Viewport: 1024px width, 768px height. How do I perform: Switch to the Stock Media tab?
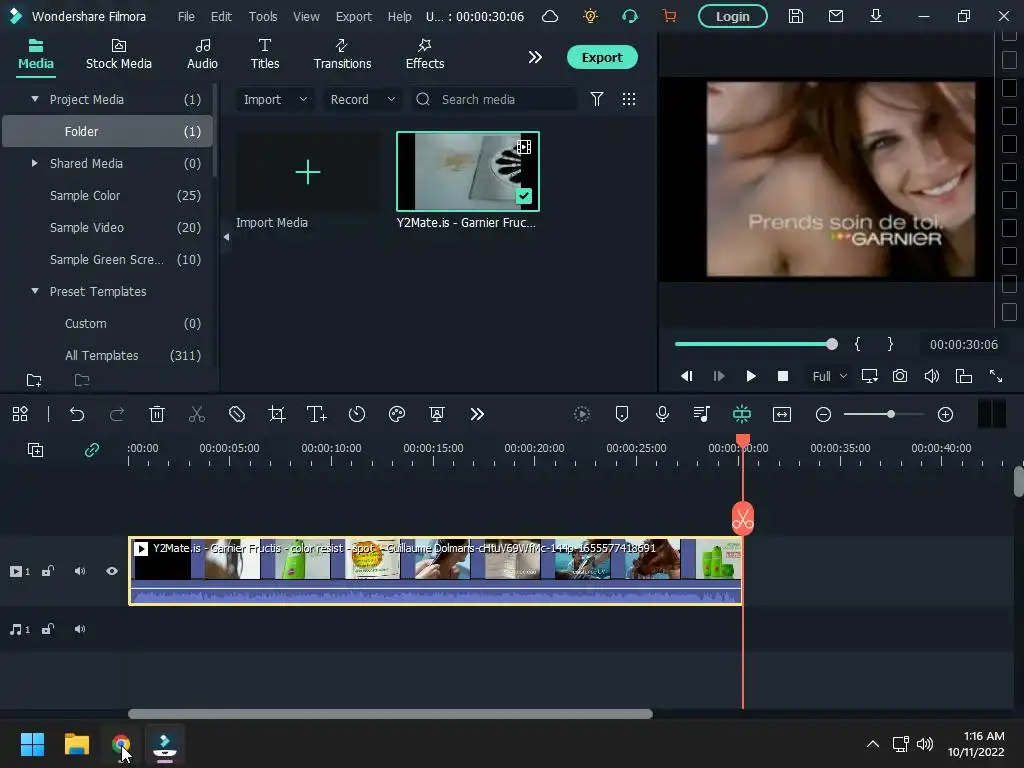pyautogui.click(x=119, y=55)
